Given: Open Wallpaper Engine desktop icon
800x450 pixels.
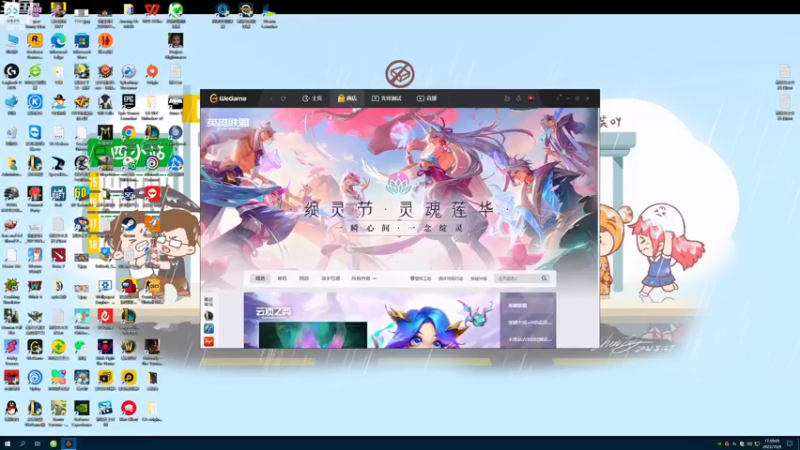Looking at the screenshot, I should tap(105, 286).
